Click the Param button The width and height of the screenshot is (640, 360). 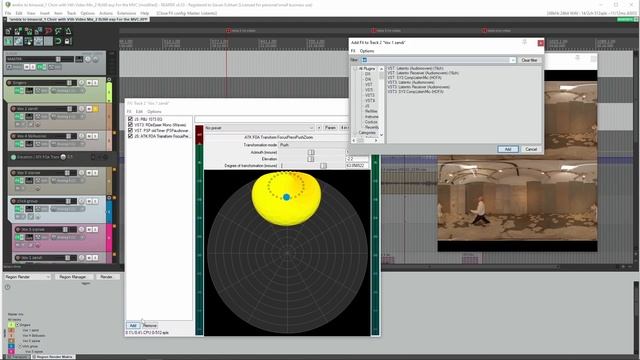pyautogui.click(x=330, y=128)
